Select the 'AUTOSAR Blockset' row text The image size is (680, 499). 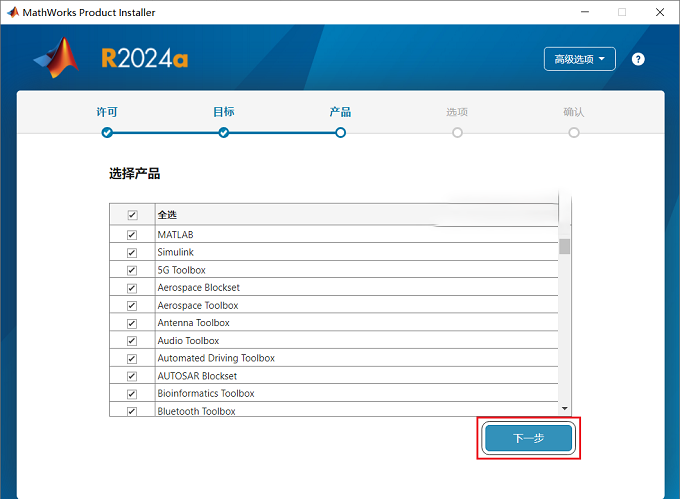pos(197,376)
